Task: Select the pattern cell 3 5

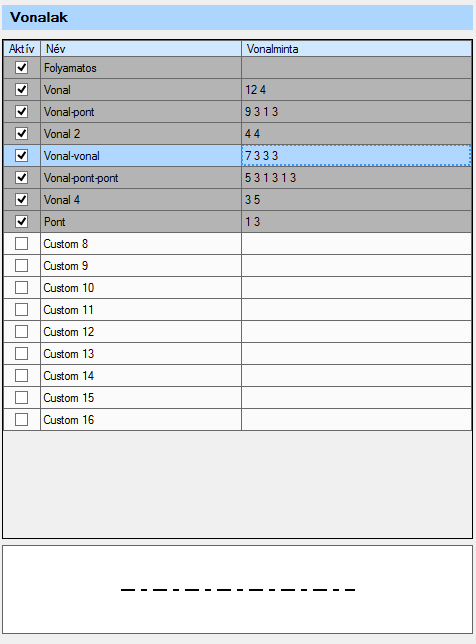Action: pyautogui.click(x=356, y=200)
